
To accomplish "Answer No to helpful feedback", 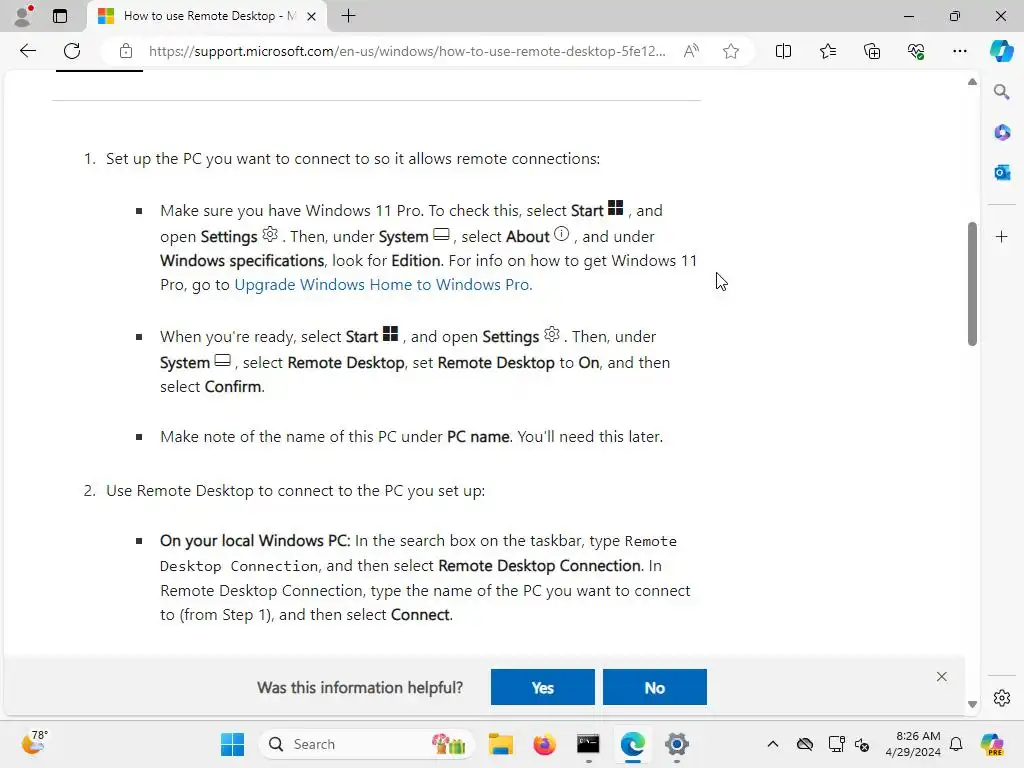I will [x=654, y=687].
